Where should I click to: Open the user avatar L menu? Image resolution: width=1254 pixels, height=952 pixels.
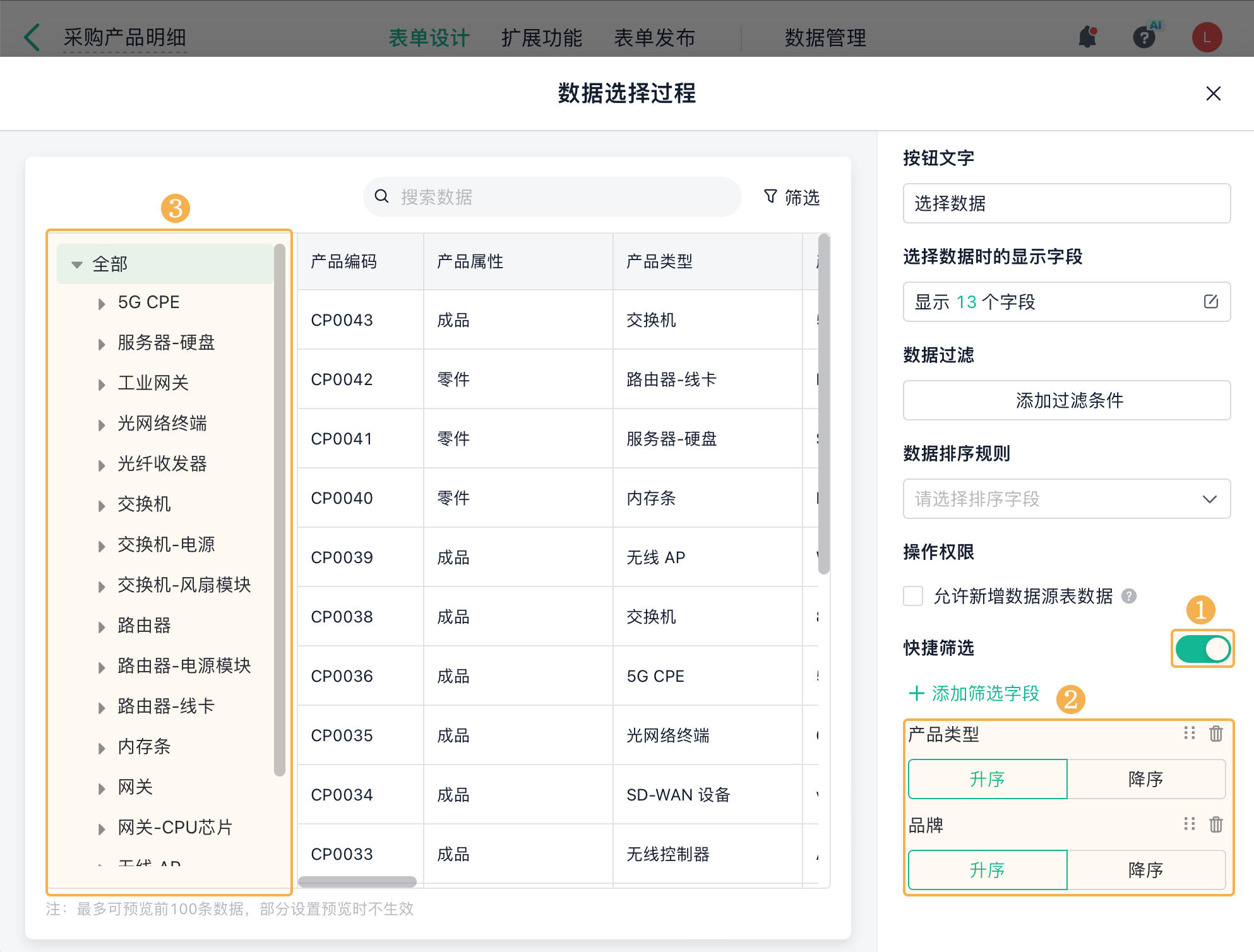(x=1207, y=37)
